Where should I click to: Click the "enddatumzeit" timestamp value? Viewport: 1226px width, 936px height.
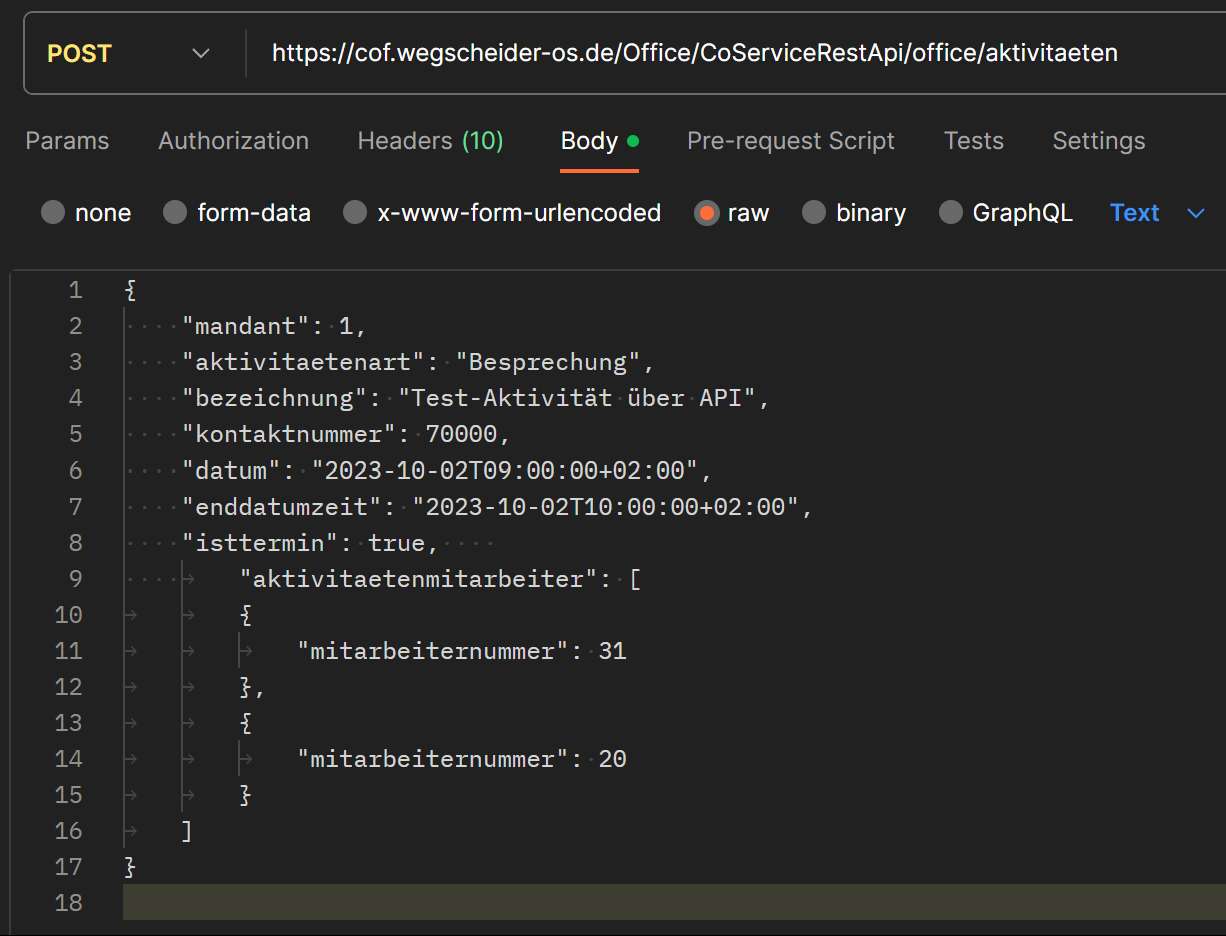pyautogui.click(x=605, y=507)
